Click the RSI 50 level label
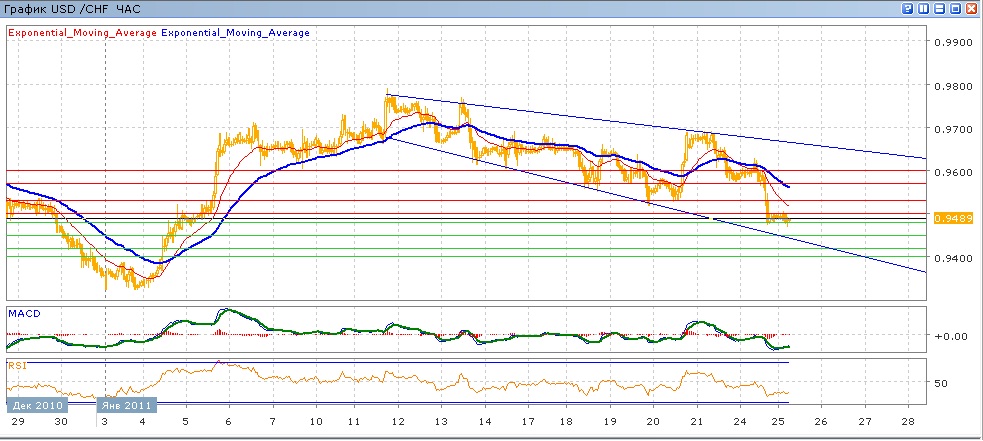Viewport: 983px width, 441px height. click(x=940, y=383)
